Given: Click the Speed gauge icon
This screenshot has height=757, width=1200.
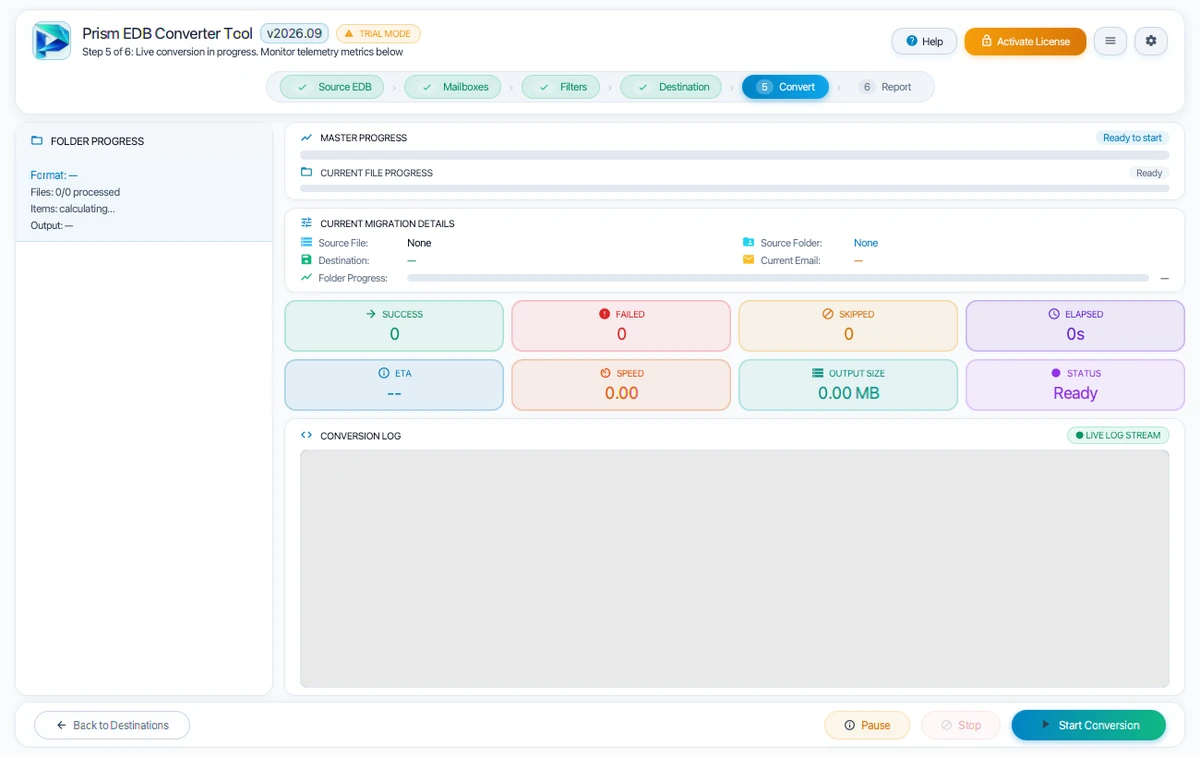Looking at the screenshot, I should pos(605,373).
